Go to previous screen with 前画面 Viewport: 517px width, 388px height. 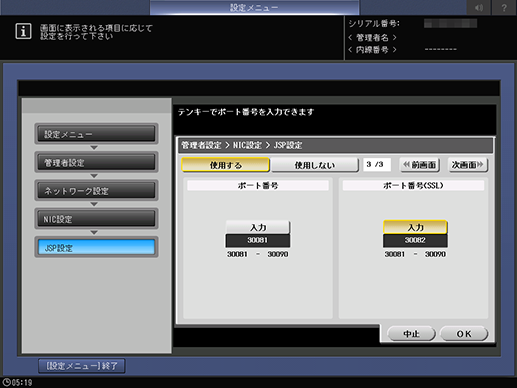pyautogui.click(x=420, y=165)
